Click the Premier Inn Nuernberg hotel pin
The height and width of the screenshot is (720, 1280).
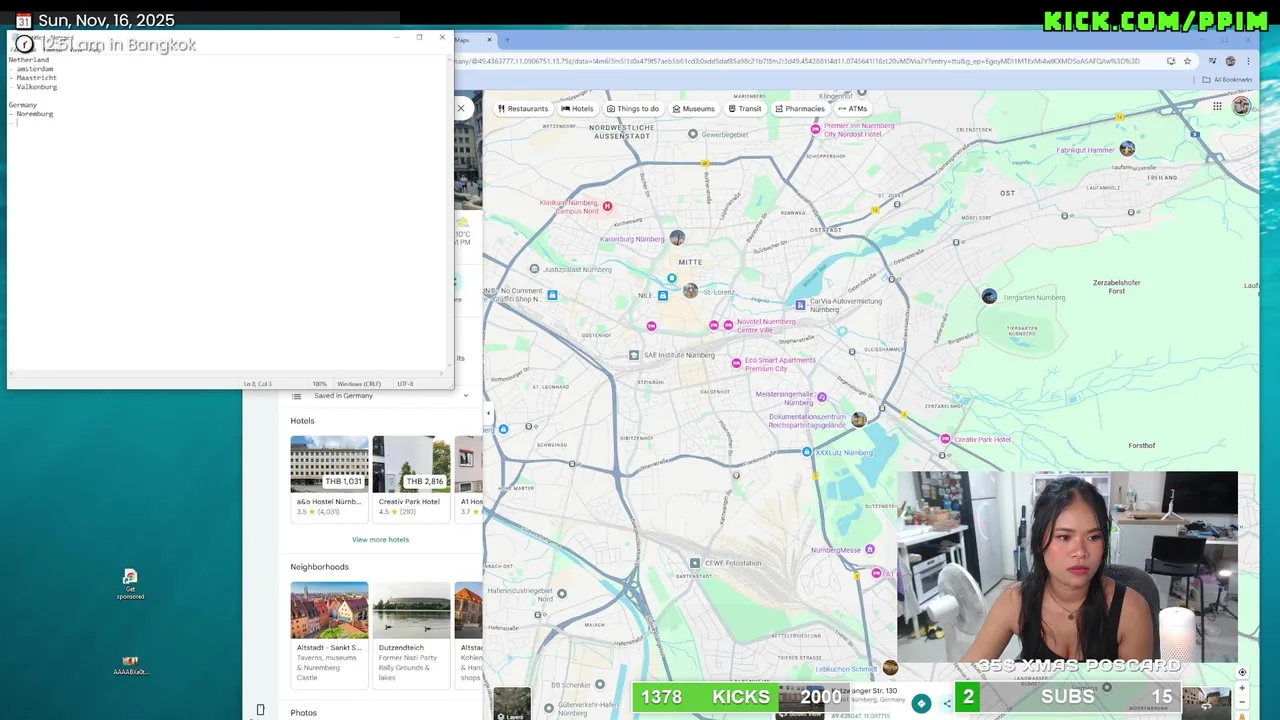(x=816, y=130)
